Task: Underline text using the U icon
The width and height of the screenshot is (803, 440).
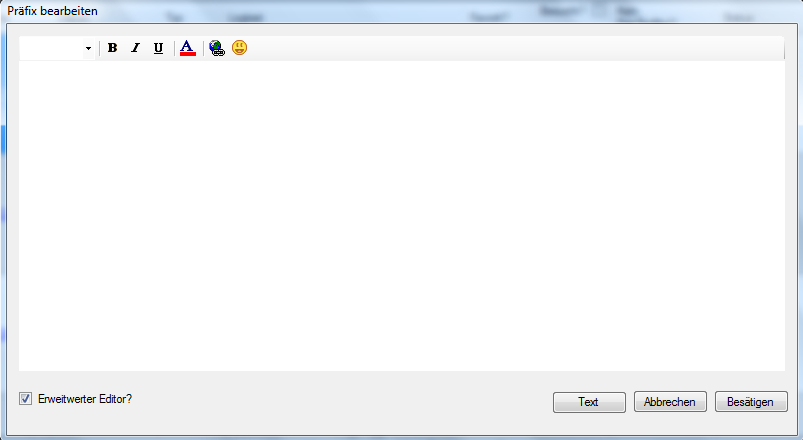Action: (x=158, y=48)
